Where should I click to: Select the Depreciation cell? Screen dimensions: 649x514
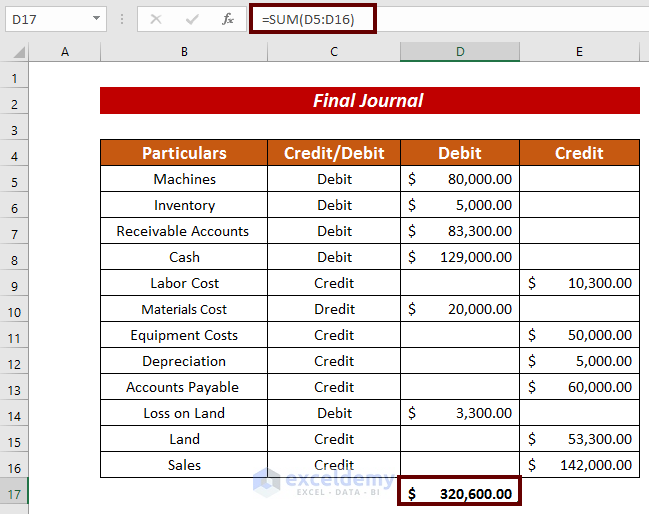point(184,361)
